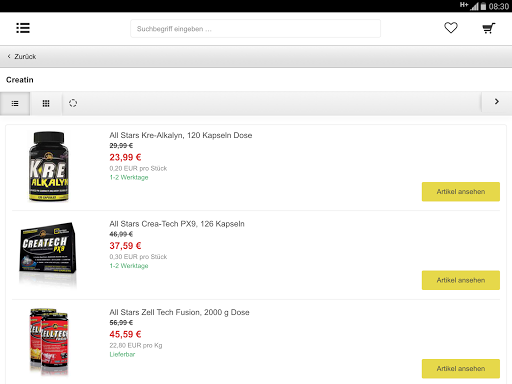
Task: Click the search field Suchbegriff eingeben
Action: tap(255, 29)
